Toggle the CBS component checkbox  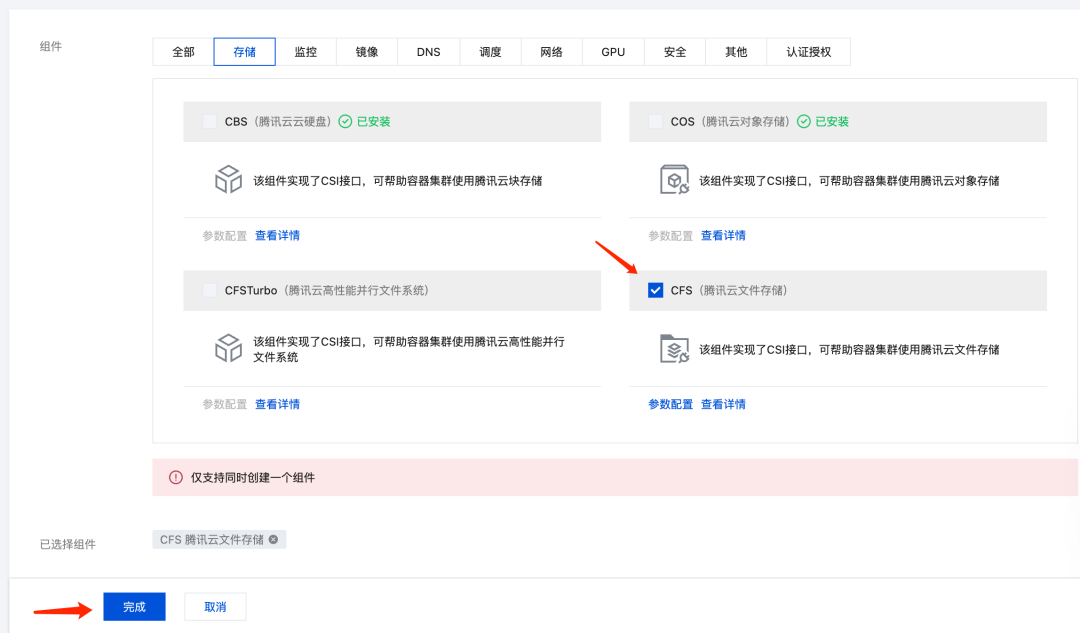tap(209, 121)
